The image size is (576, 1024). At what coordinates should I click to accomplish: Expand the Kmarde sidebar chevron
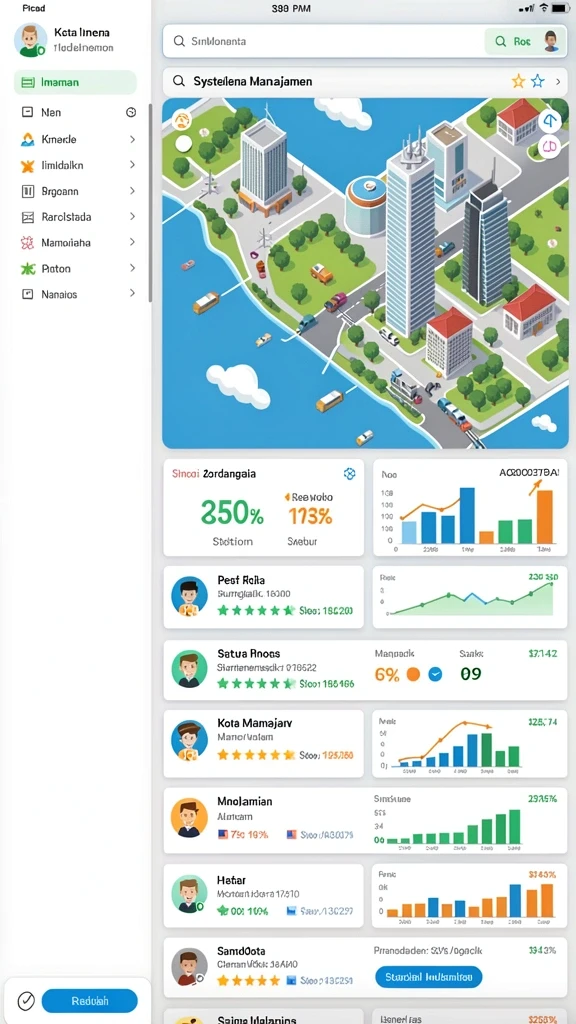coord(133,139)
